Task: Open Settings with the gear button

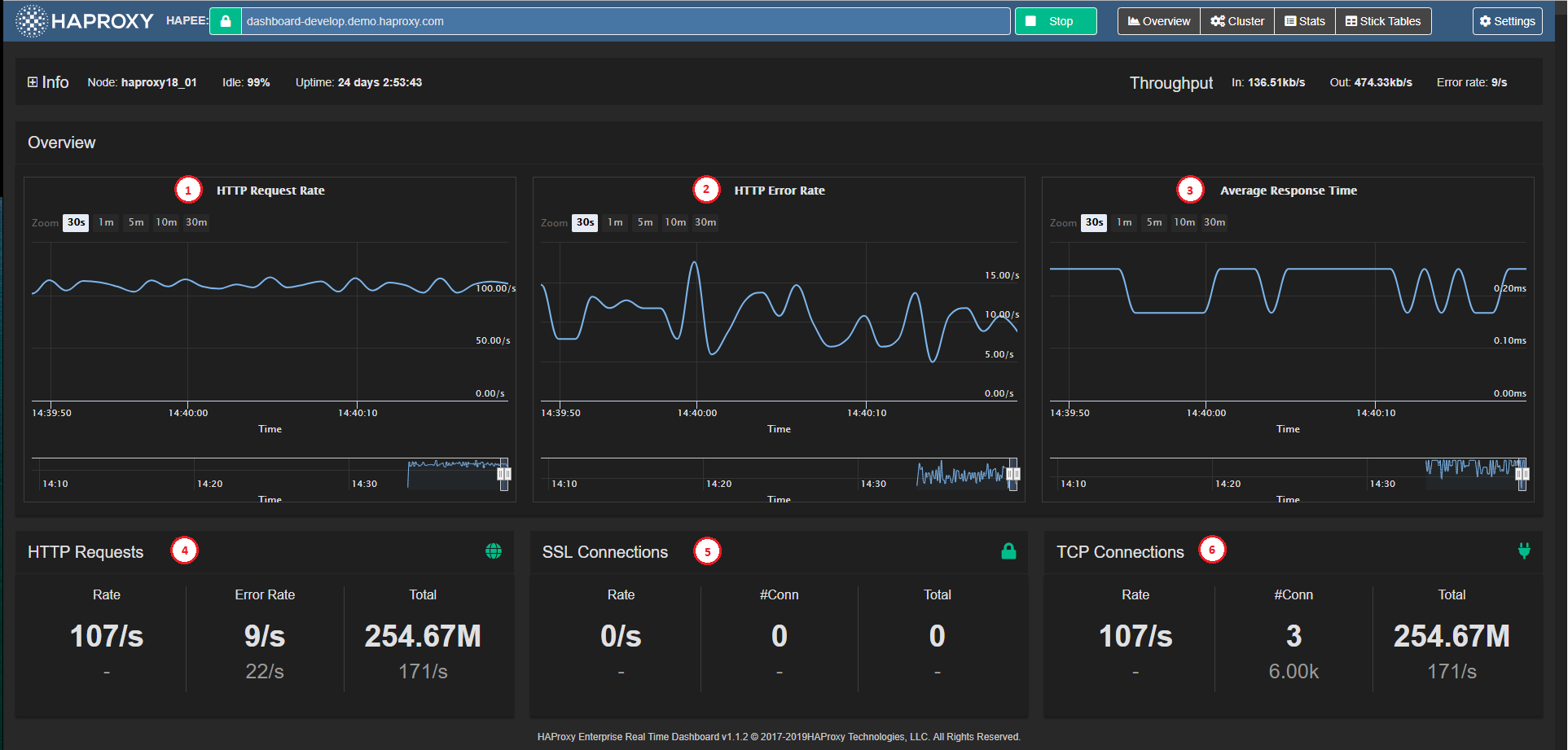Action: (x=1507, y=21)
